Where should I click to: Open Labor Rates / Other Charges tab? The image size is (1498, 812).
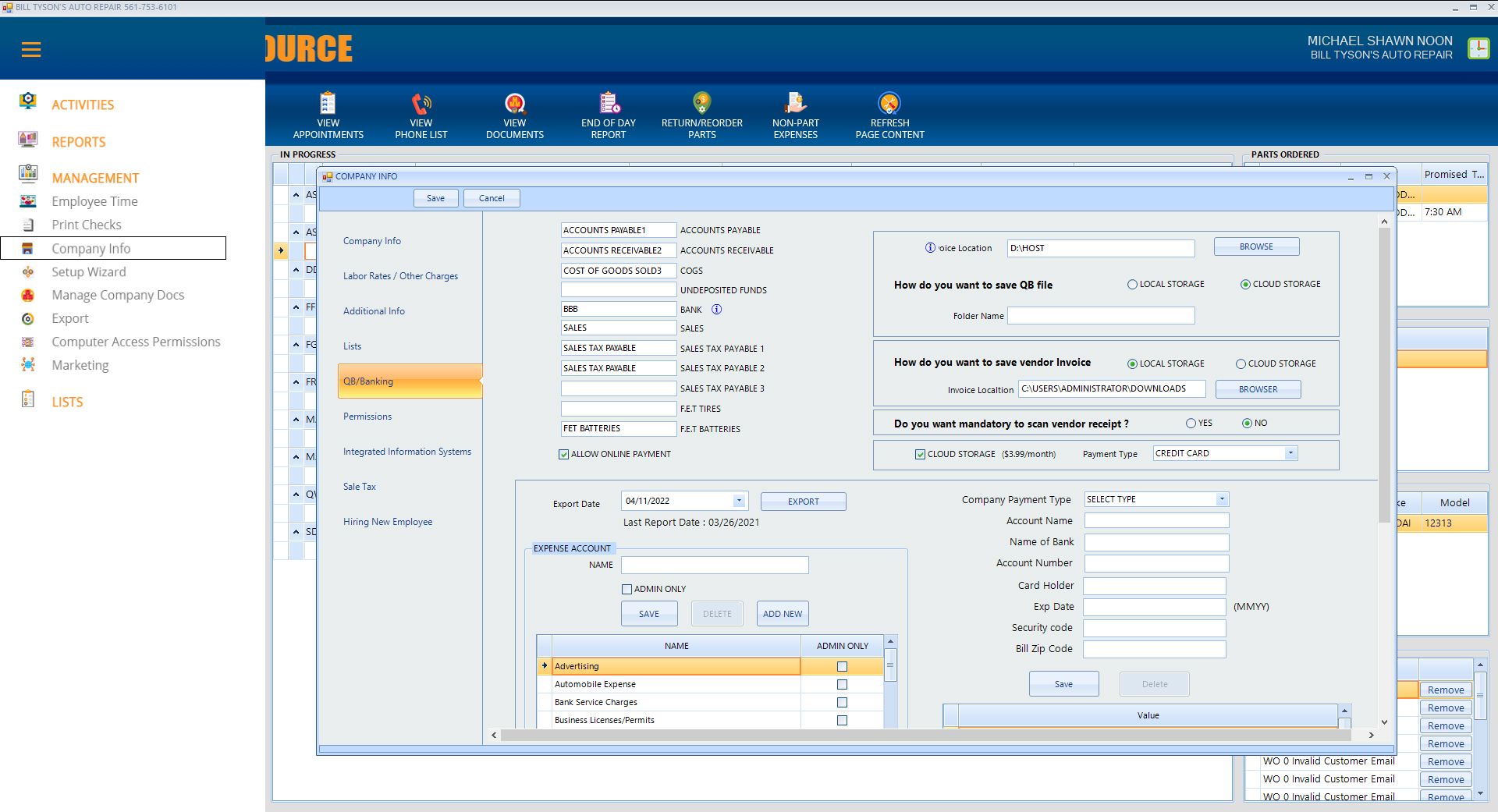(x=400, y=276)
